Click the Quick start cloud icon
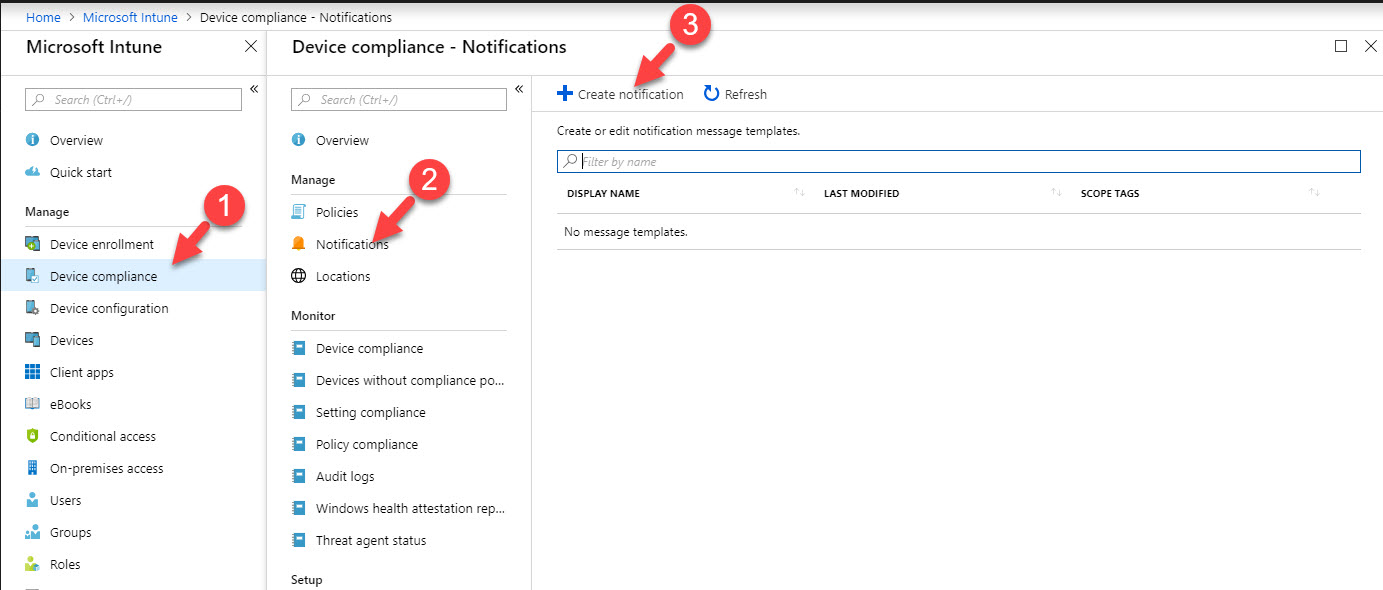 tap(32, 172)
